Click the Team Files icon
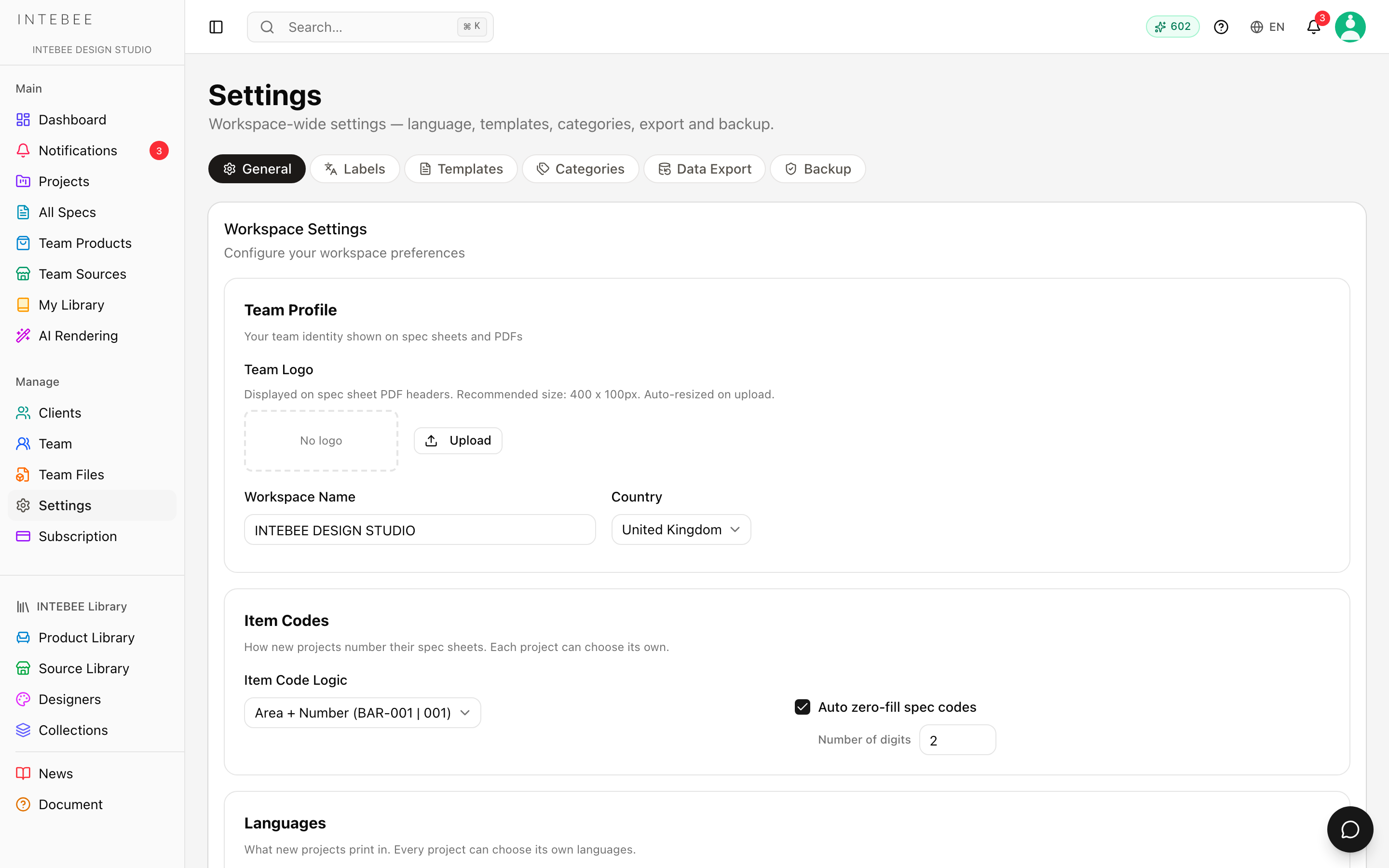The image size is (1389, 868). pos(23,475)
